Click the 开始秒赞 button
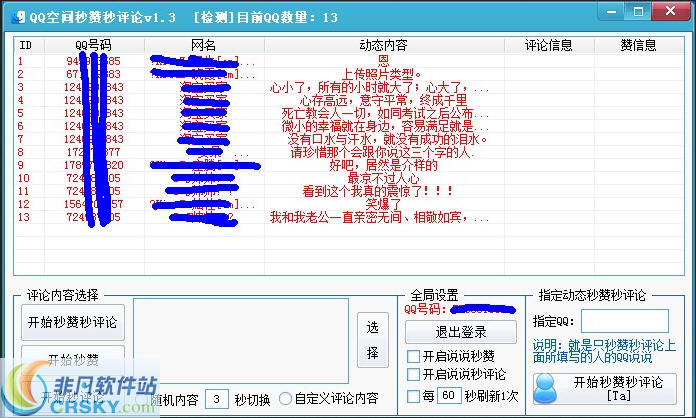696x418 pixels. point(73,359)
